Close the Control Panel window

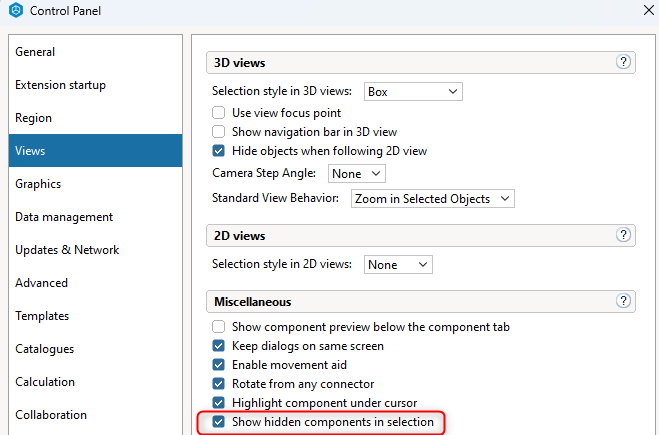point(649,10)
